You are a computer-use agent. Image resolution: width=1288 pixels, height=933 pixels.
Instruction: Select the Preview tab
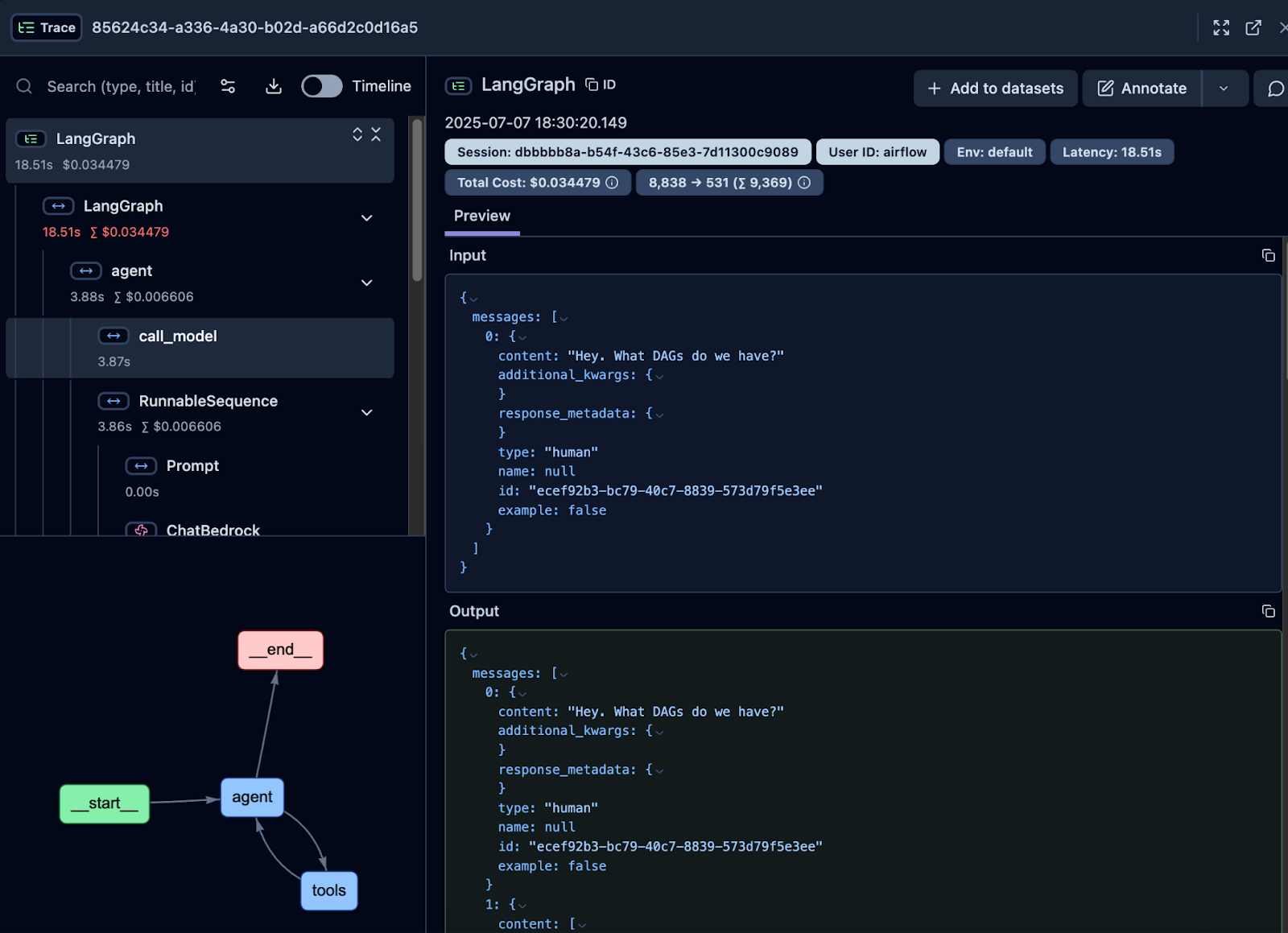click(482, 216)
